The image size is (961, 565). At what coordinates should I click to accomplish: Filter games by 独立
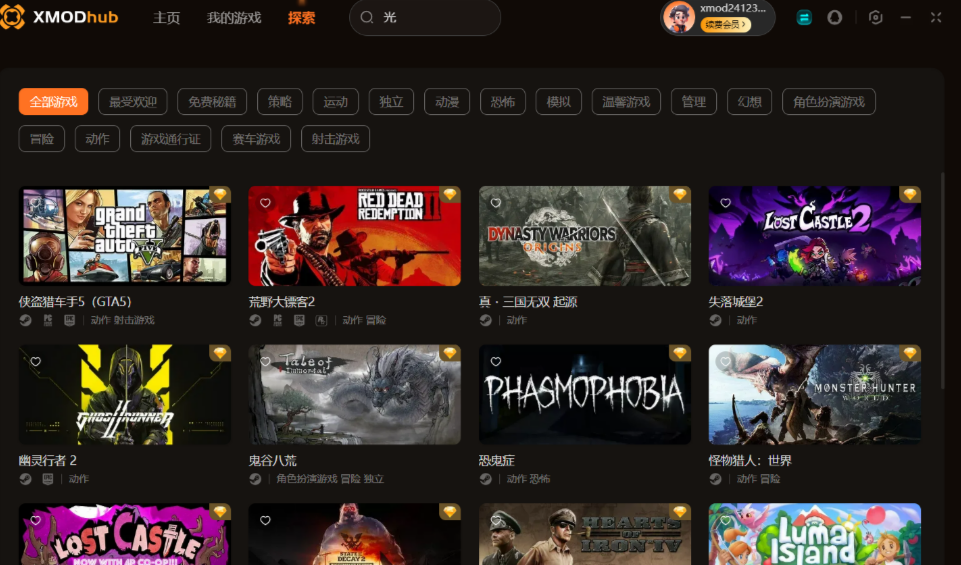click(391, 102)
